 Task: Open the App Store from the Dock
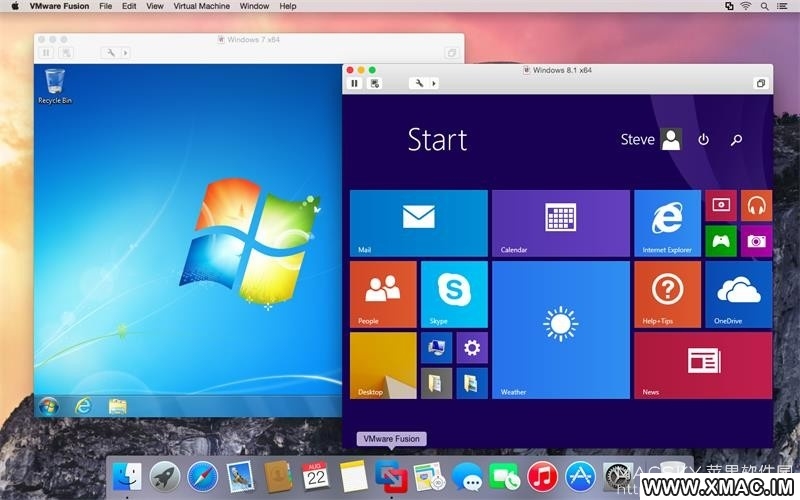[x=580, y=477]
